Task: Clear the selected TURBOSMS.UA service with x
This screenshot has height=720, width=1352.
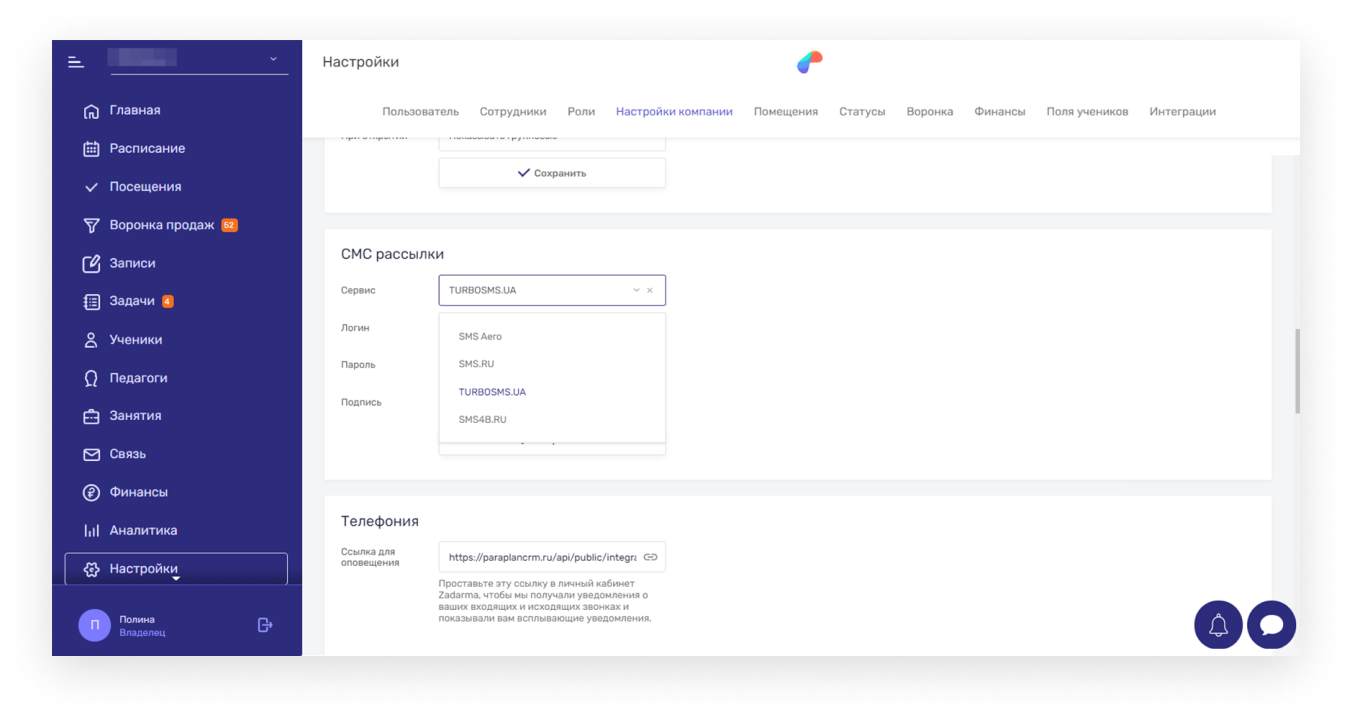Action: pos(650,291)
